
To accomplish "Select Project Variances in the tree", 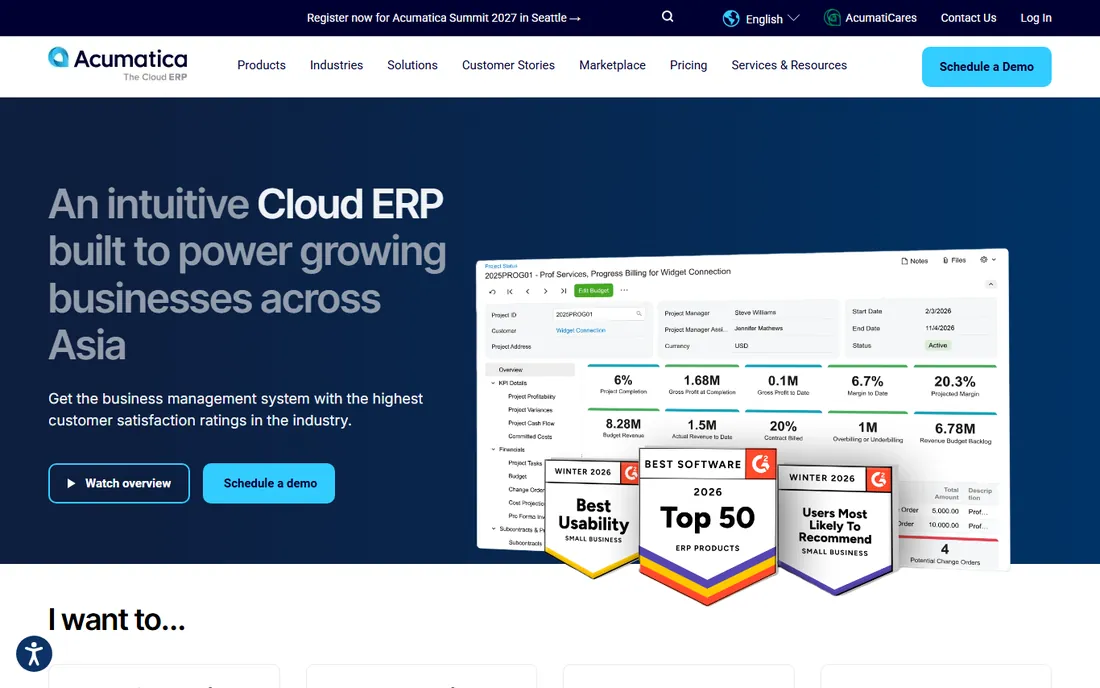I will tap(530, 410).
